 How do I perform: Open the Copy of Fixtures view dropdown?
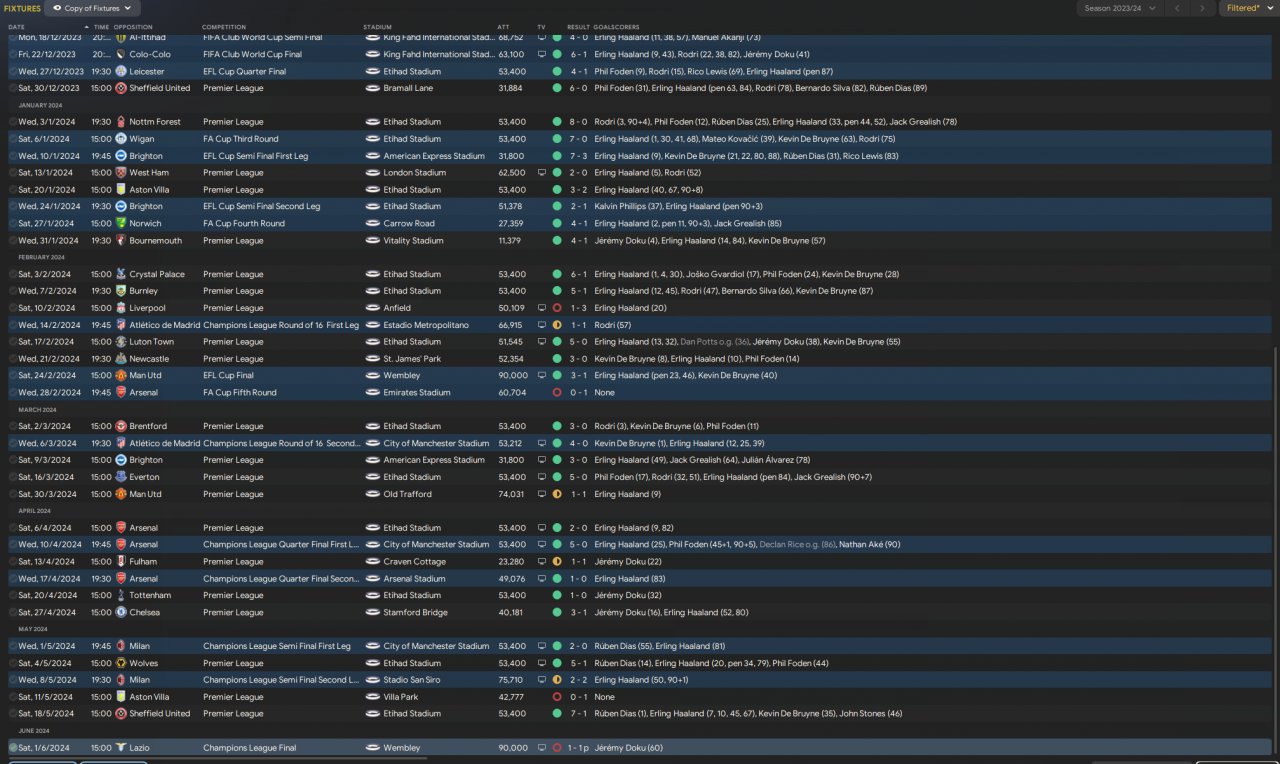(x=90, y=8)
